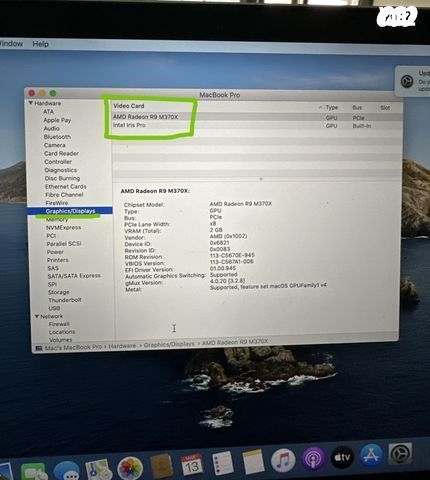Close the MacBook Pro window
This screenshot has height=480, width=430.
tap(32, 93)
